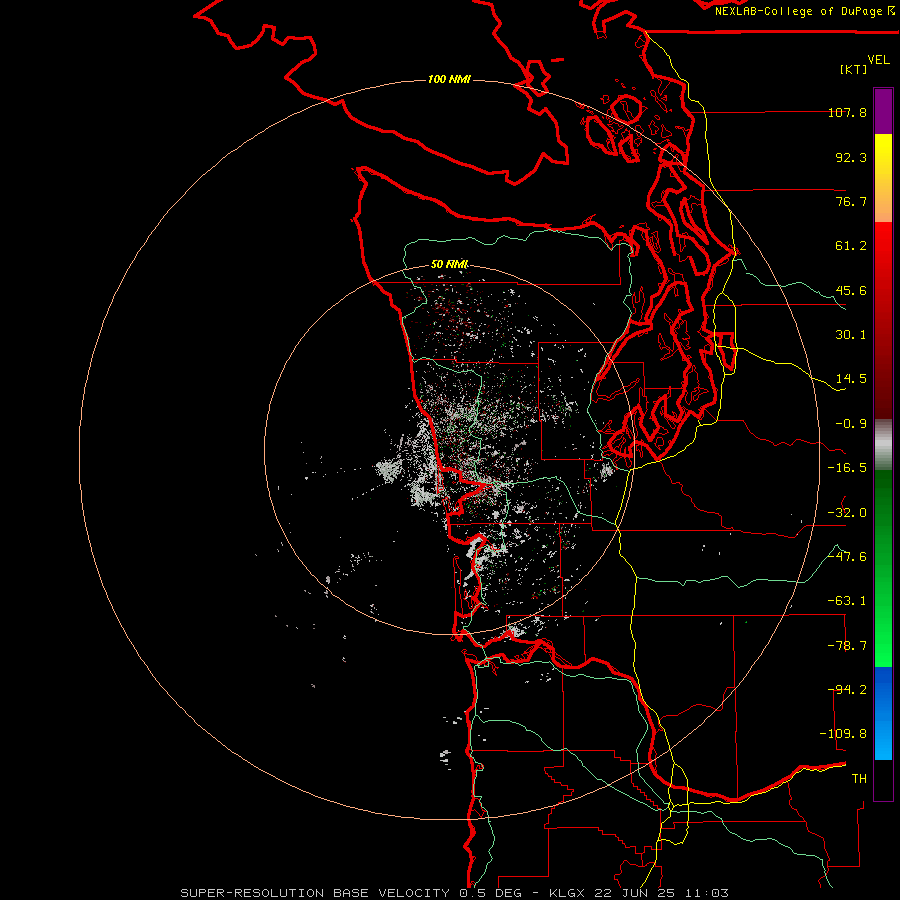The image size is (900, 900).
Task: Click the 92.3 value on the velocity scale
Action: (851, 157)
